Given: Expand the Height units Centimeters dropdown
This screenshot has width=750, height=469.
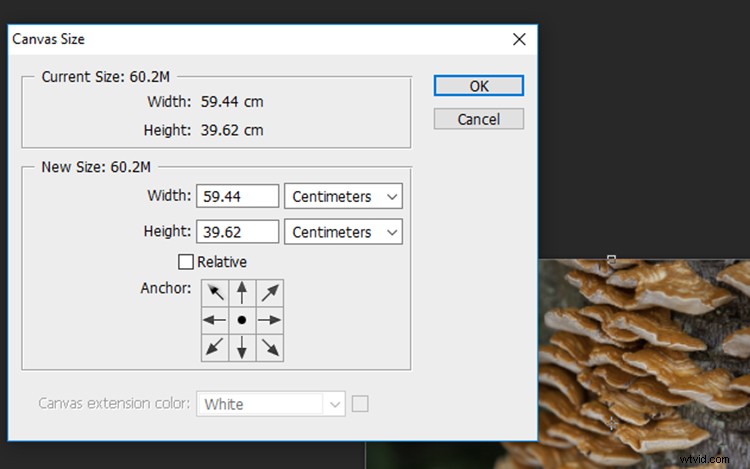Looking at the screenshot, I should (x=343, y=232).
